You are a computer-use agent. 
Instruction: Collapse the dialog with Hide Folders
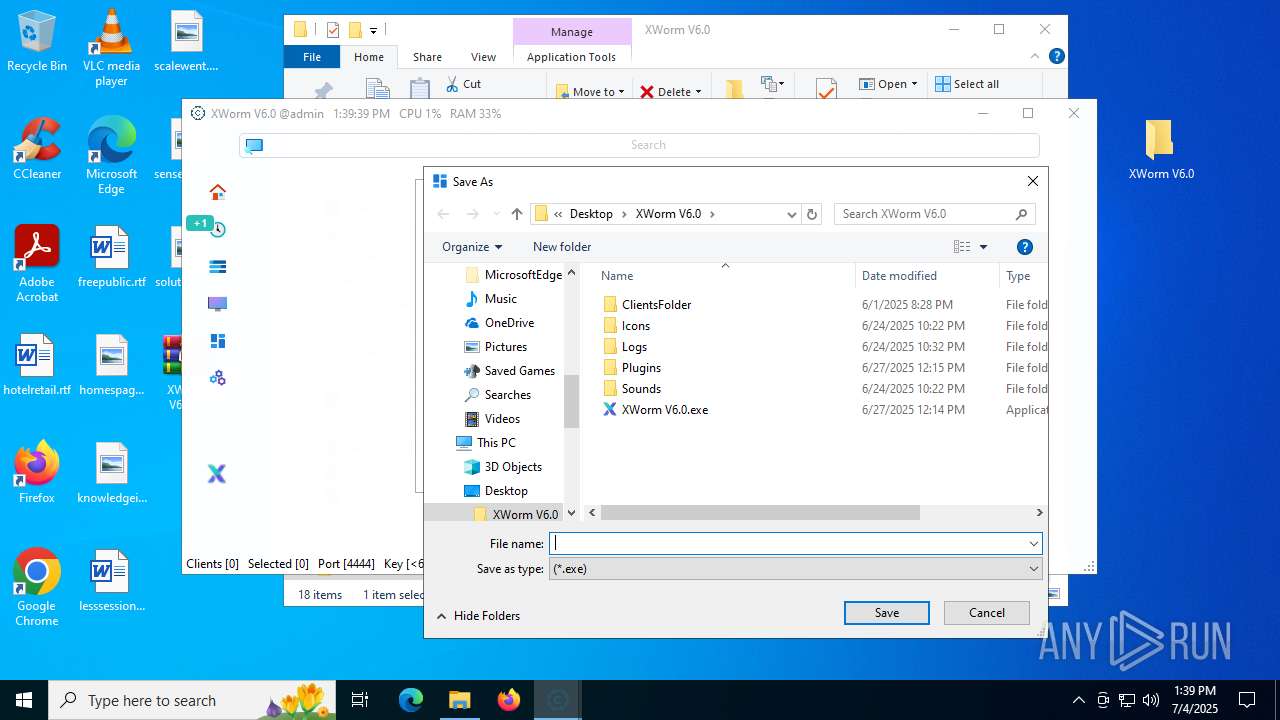(478, 616)
